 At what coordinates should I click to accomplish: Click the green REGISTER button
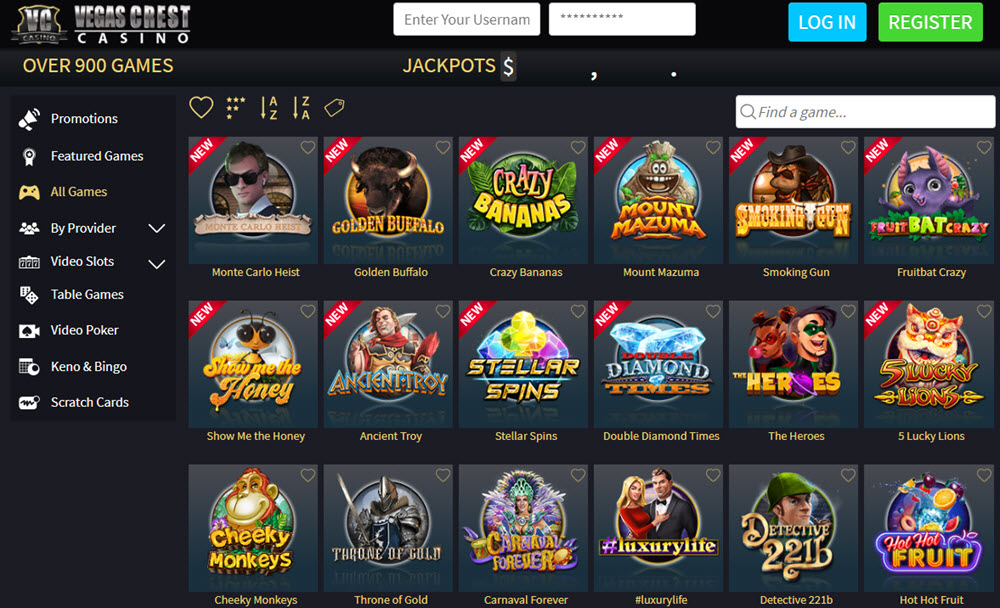point(930,22)
